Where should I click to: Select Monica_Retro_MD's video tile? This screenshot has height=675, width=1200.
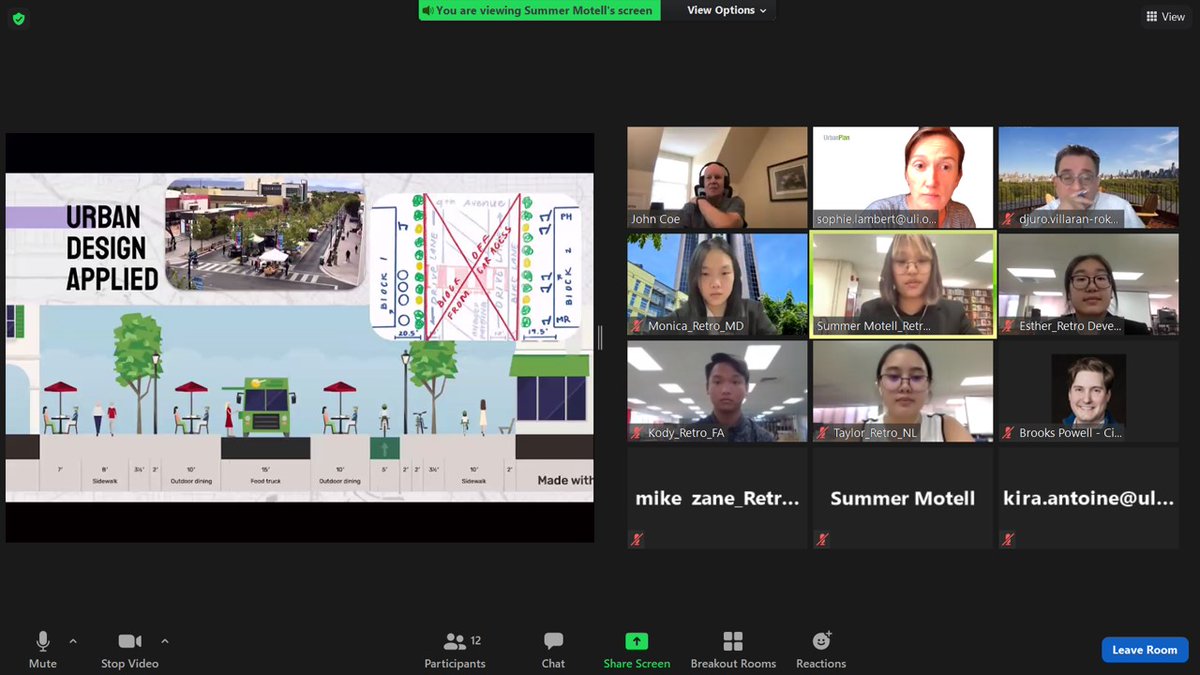(x=717, y=285)
